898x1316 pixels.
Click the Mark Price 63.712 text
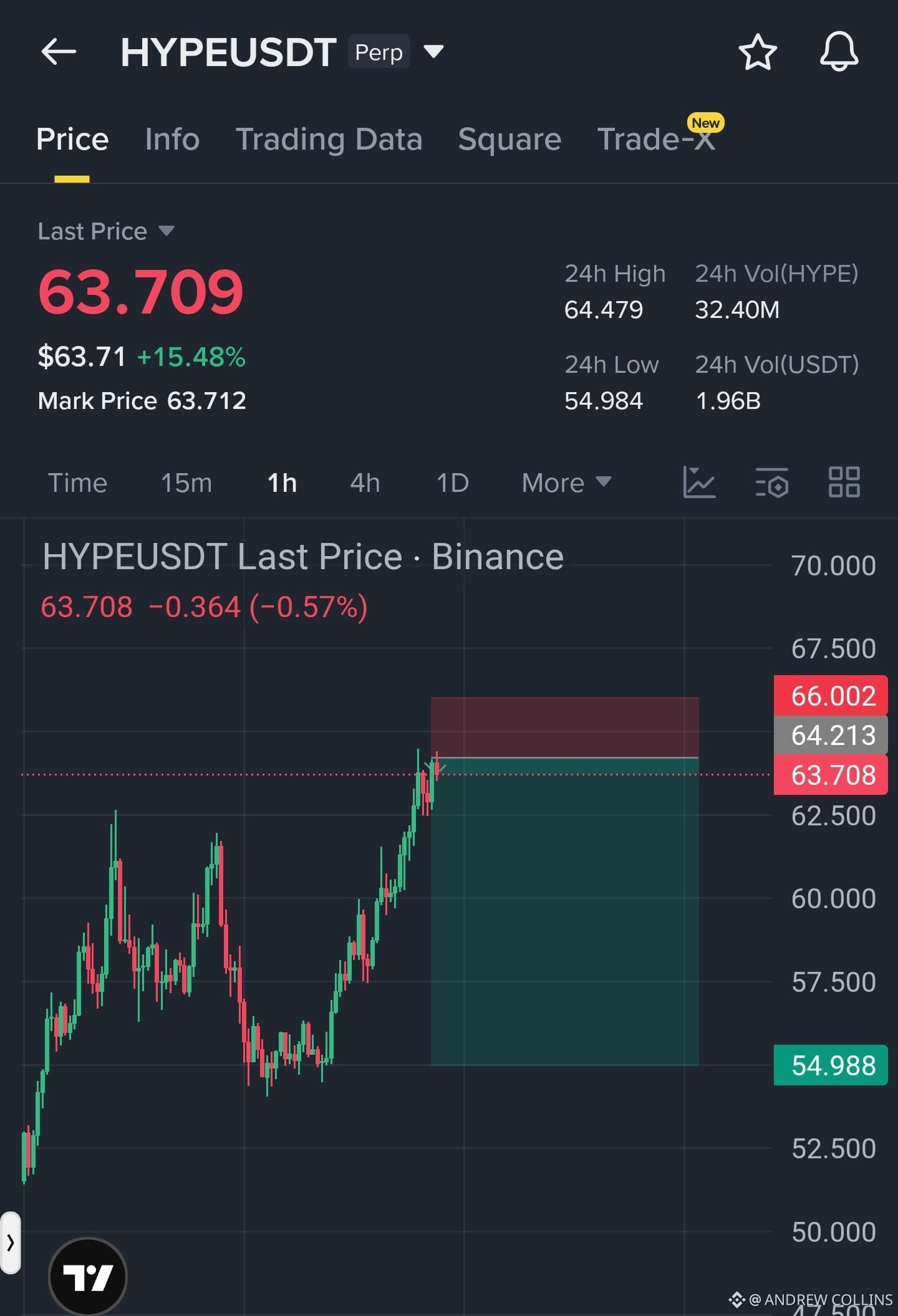pyautogui.click(x=142, y=401)
